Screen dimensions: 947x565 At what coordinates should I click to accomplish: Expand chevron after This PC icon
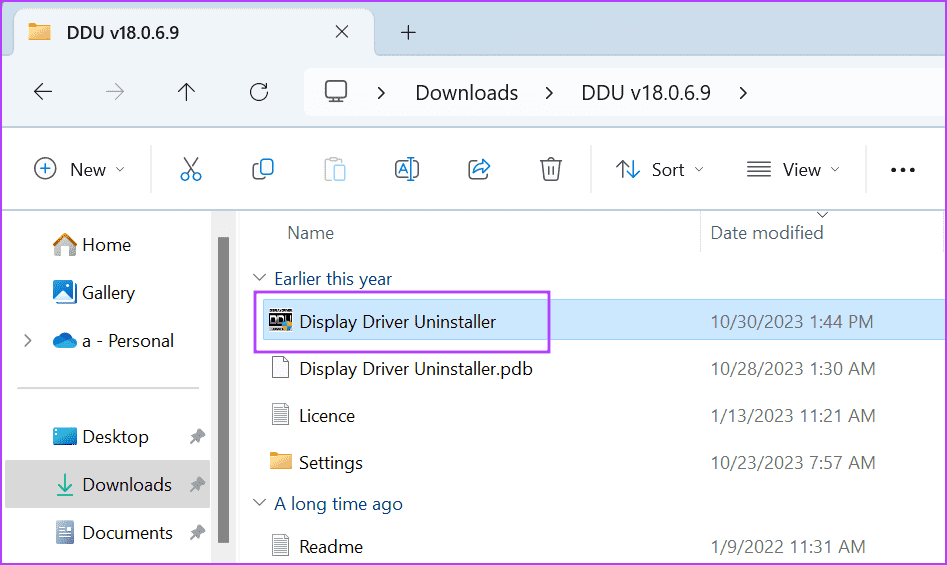pyautogui.click(x=381, y=93)
